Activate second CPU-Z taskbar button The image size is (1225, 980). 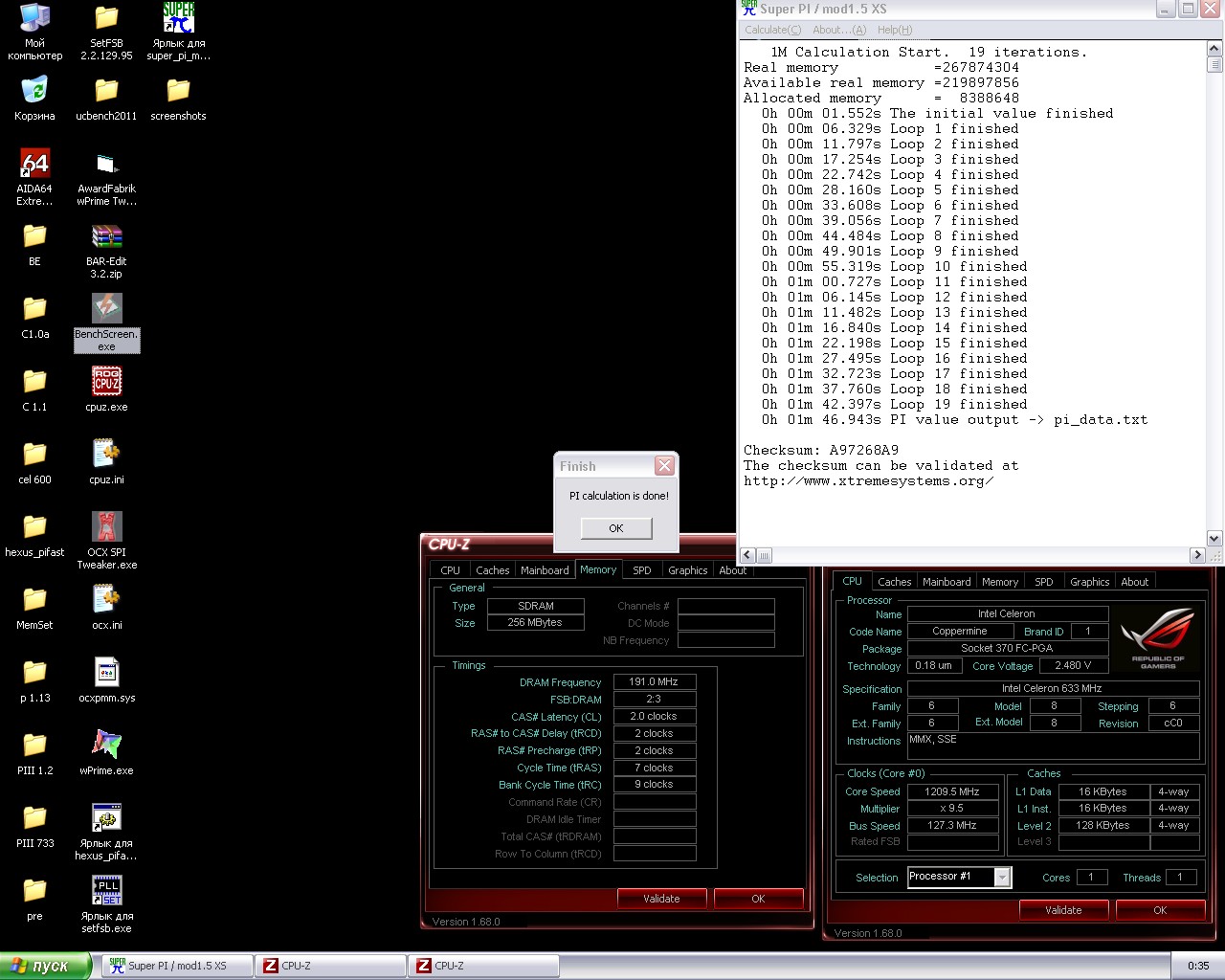coord(483,966)
